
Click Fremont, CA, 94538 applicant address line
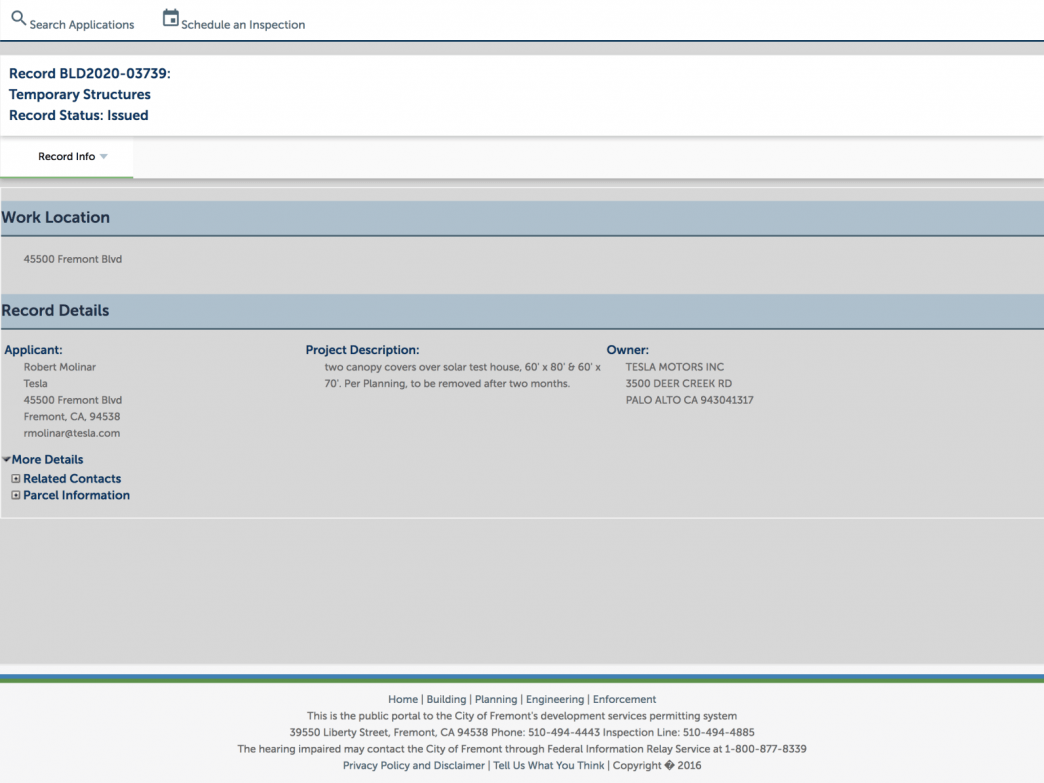(x=72, y=417)
